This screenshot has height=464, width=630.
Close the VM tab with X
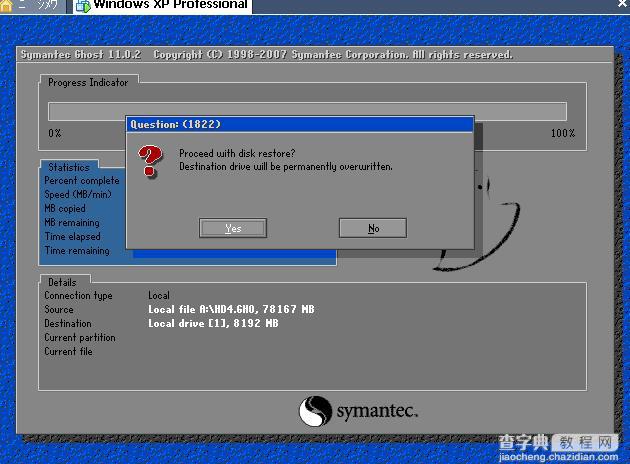point(623,4)
